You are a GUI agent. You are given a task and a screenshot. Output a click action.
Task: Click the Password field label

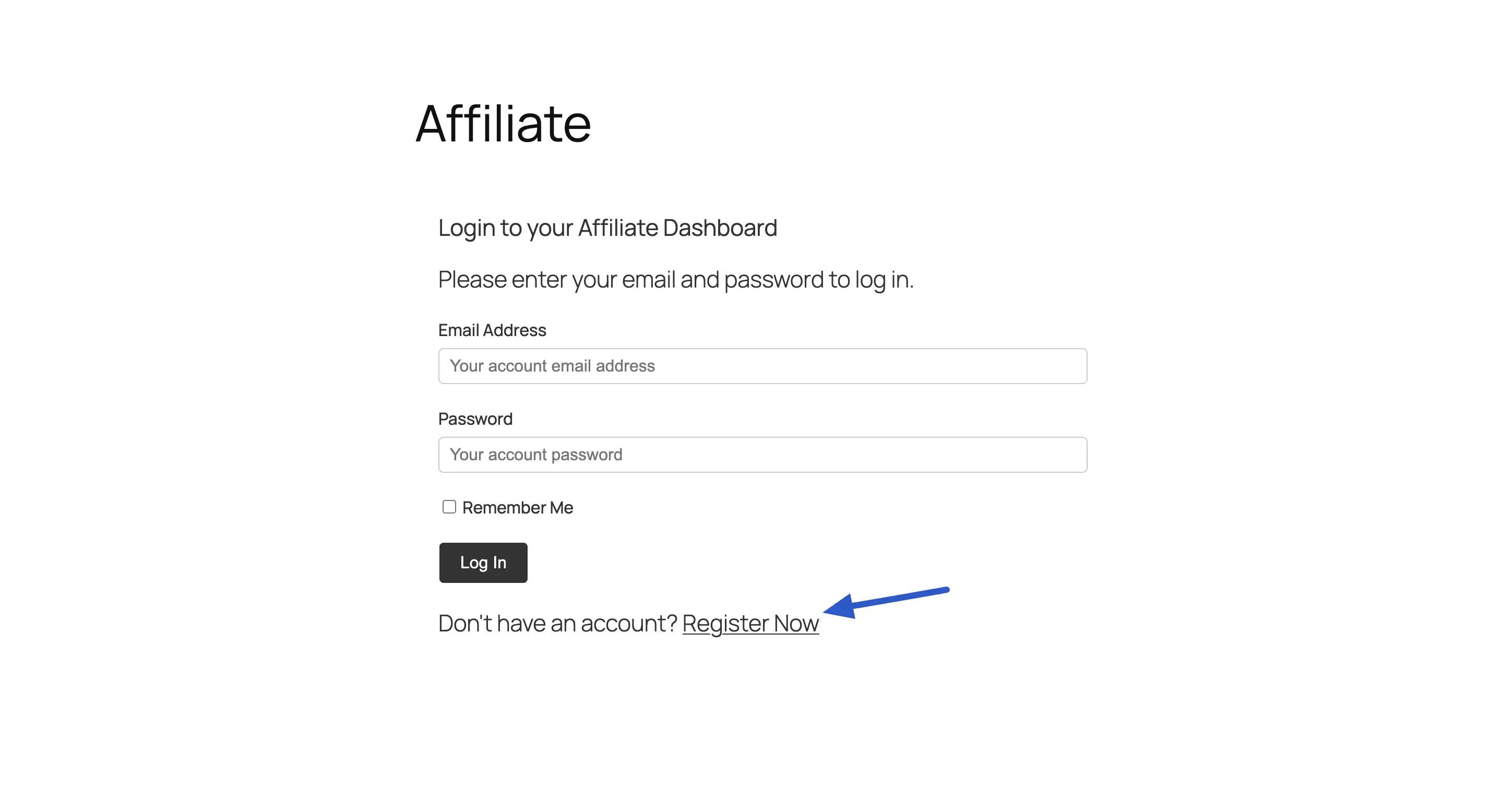point(475,418)
